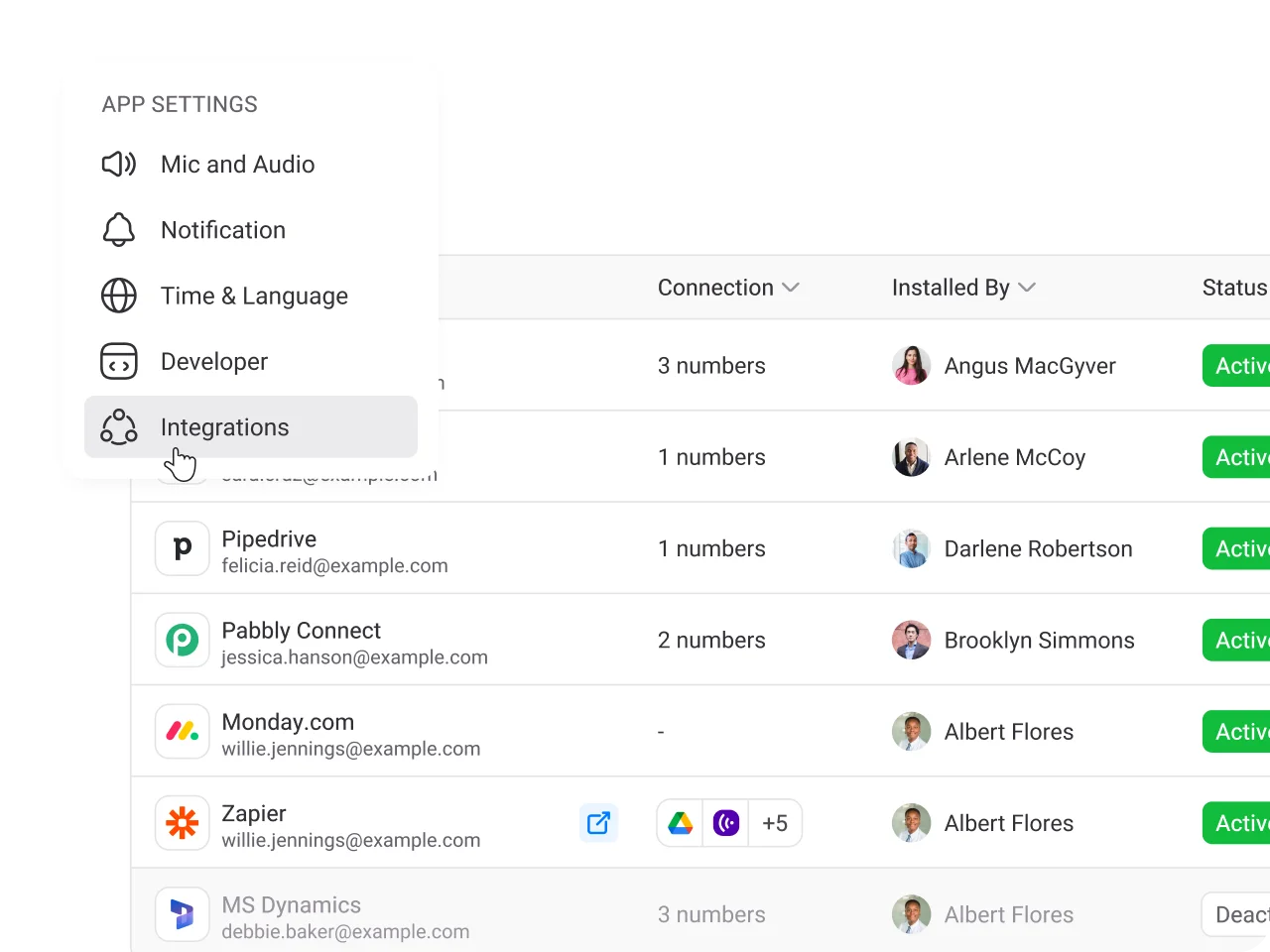Click the name Darlene Robertson
Screen dimensions: 1270x952
click(1038, 548)
